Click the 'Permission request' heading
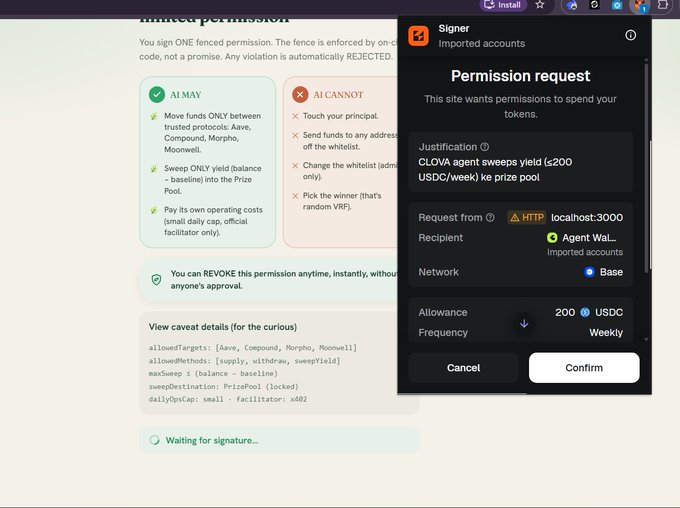Image resolution: width=680 pixels, height=508 pixels. [520, 76]
